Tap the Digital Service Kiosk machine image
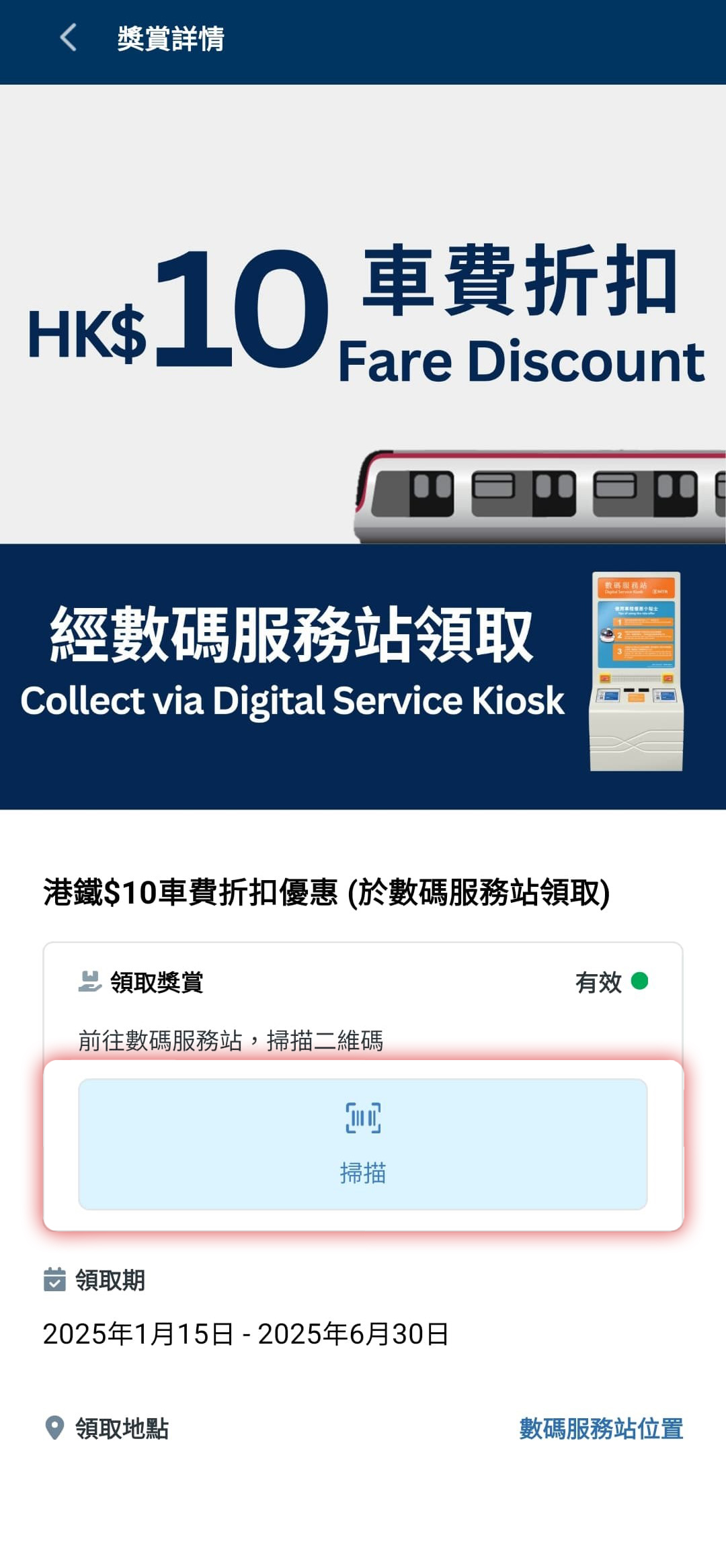726x1568 pixels. click(637, 671)
